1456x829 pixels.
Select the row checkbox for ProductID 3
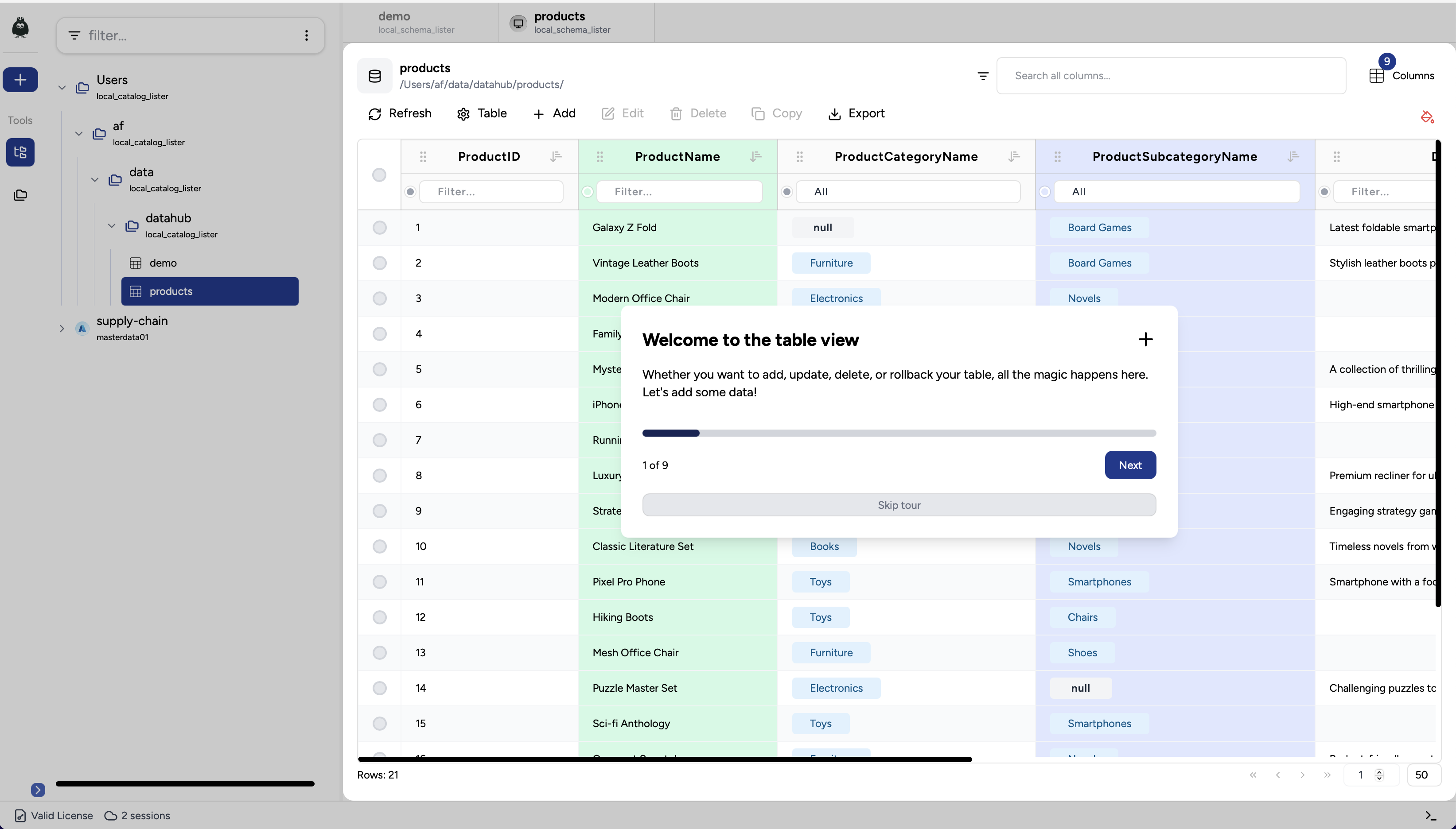pyautogui.click(x=379, y=298)
